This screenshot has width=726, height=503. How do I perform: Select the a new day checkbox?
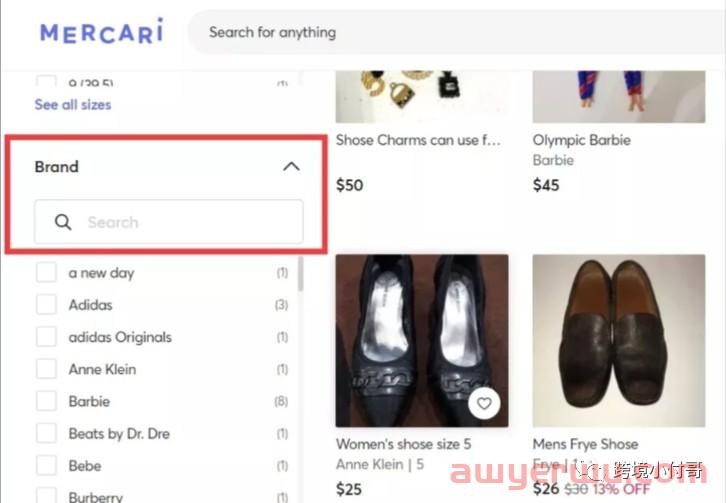46,273
